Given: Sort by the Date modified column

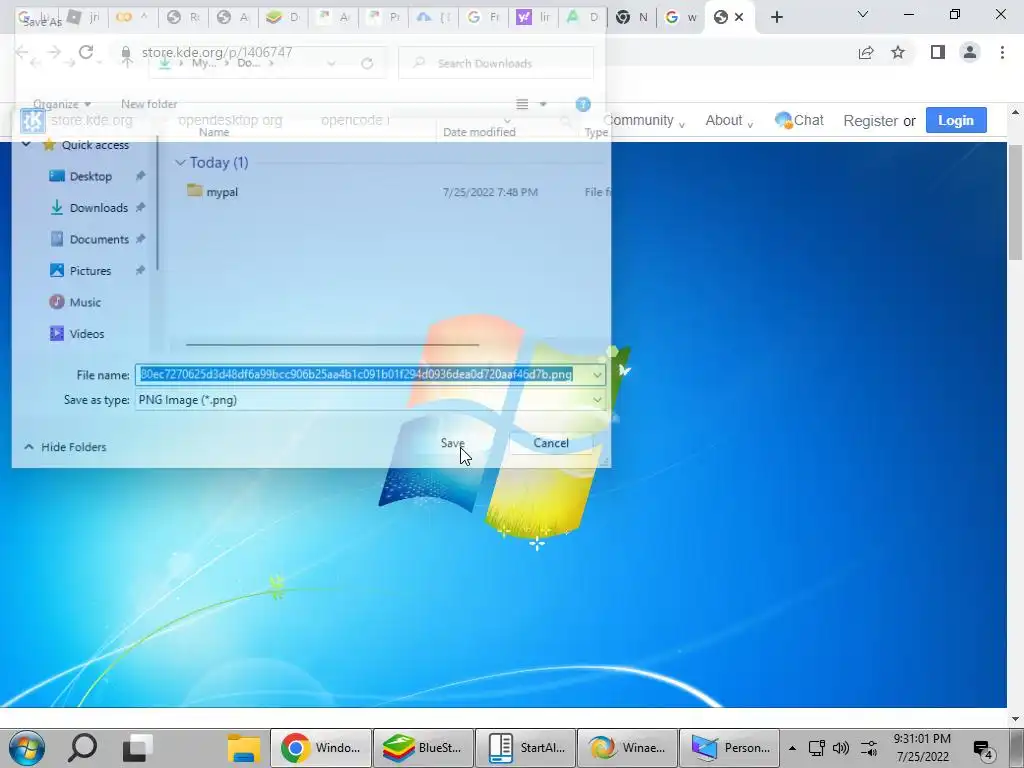Looking at the screenshot, I should 479,132.
